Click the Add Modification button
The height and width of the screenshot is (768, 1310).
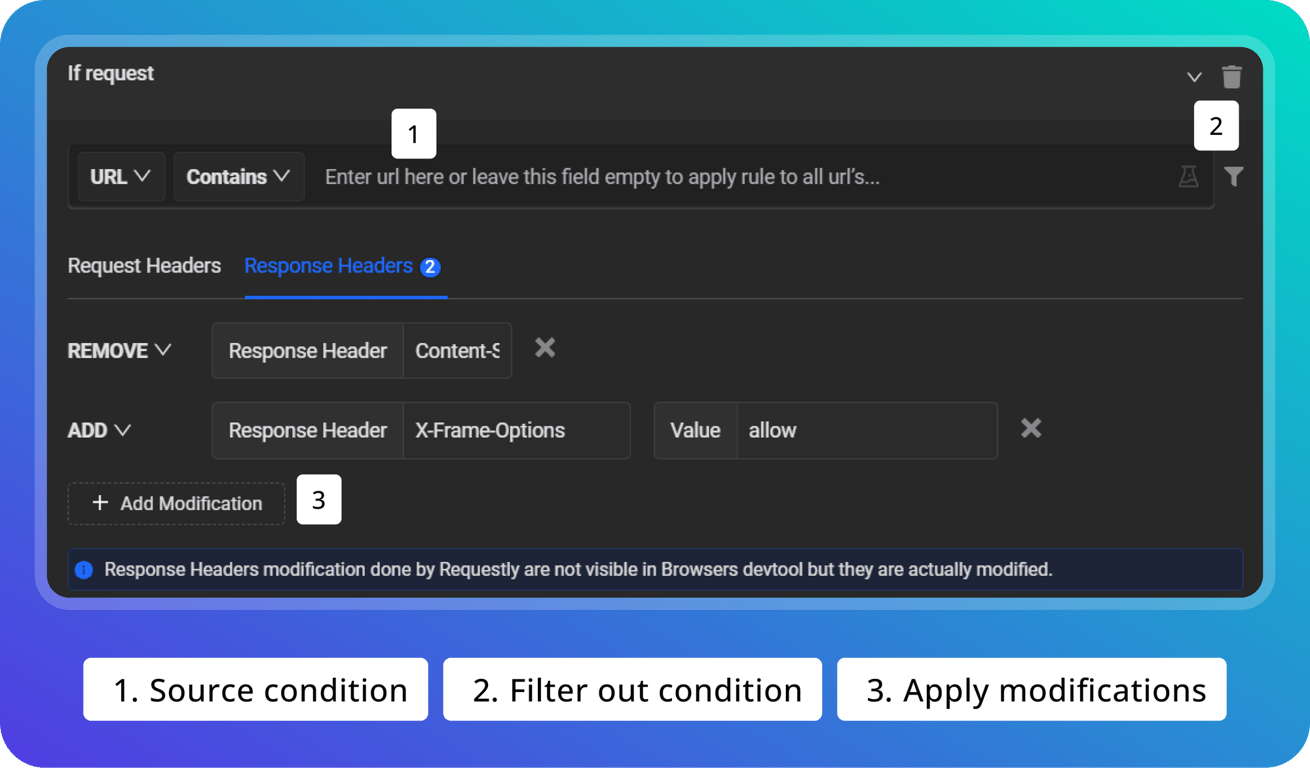(176, 503)
